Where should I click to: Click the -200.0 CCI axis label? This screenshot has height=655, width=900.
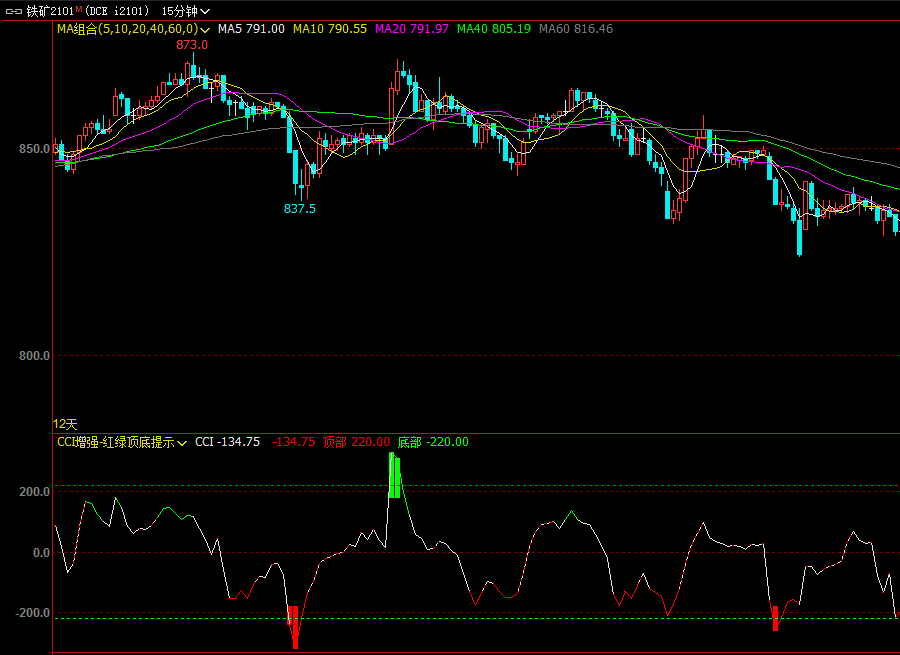tap(32, 613)
